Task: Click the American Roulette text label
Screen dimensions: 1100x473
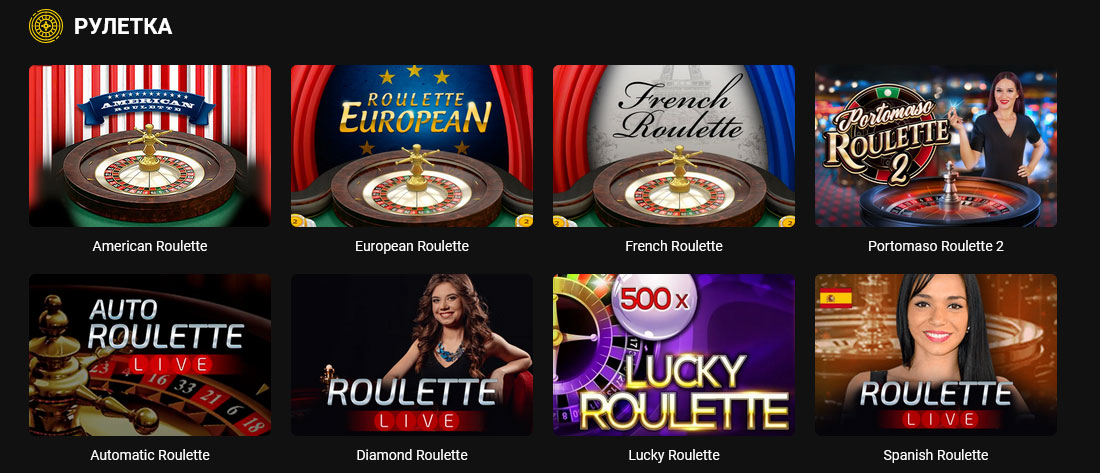Action: coord(150,246)
